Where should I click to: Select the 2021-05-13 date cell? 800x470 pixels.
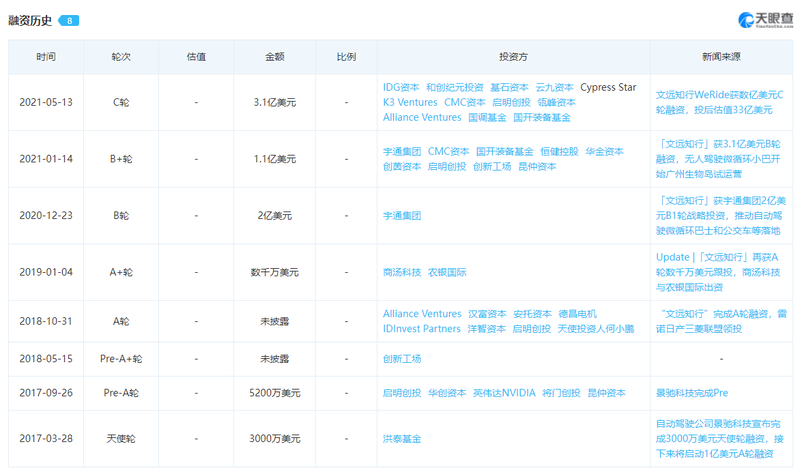(46, 102)
